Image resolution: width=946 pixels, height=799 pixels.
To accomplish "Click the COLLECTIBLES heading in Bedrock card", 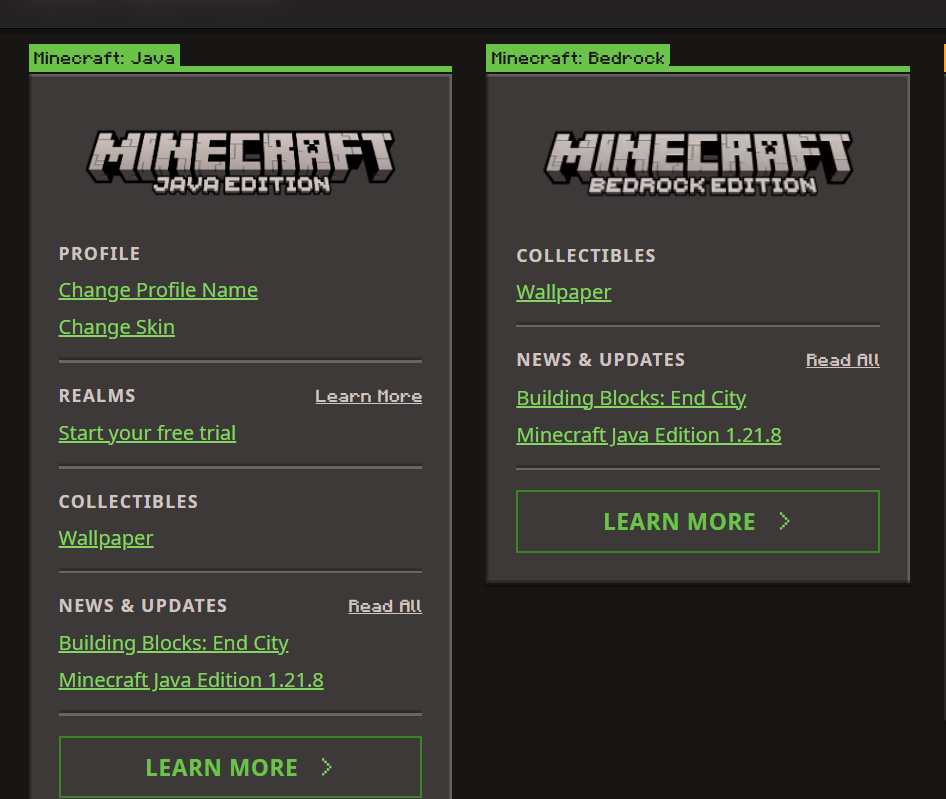I will (586, 256).
